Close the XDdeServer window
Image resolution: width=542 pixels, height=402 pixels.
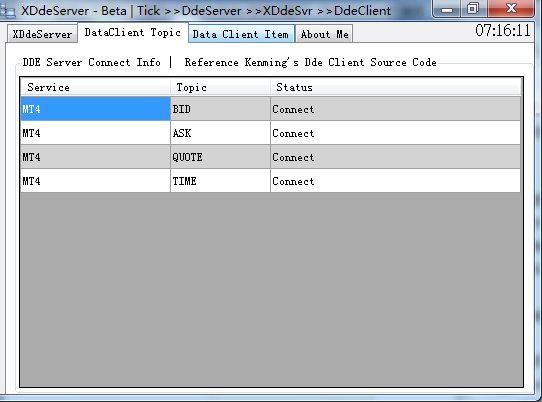[x=511, y=9]
